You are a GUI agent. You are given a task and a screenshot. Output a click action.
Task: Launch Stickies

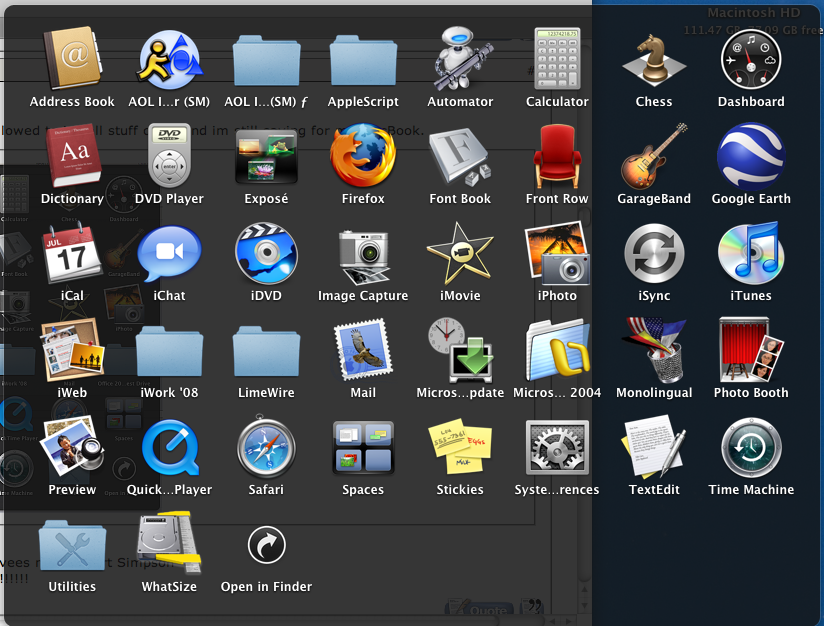coord(460,446)
